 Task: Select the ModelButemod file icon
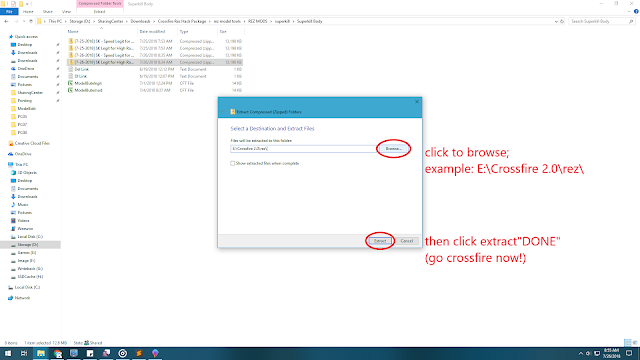coord(70,90)
